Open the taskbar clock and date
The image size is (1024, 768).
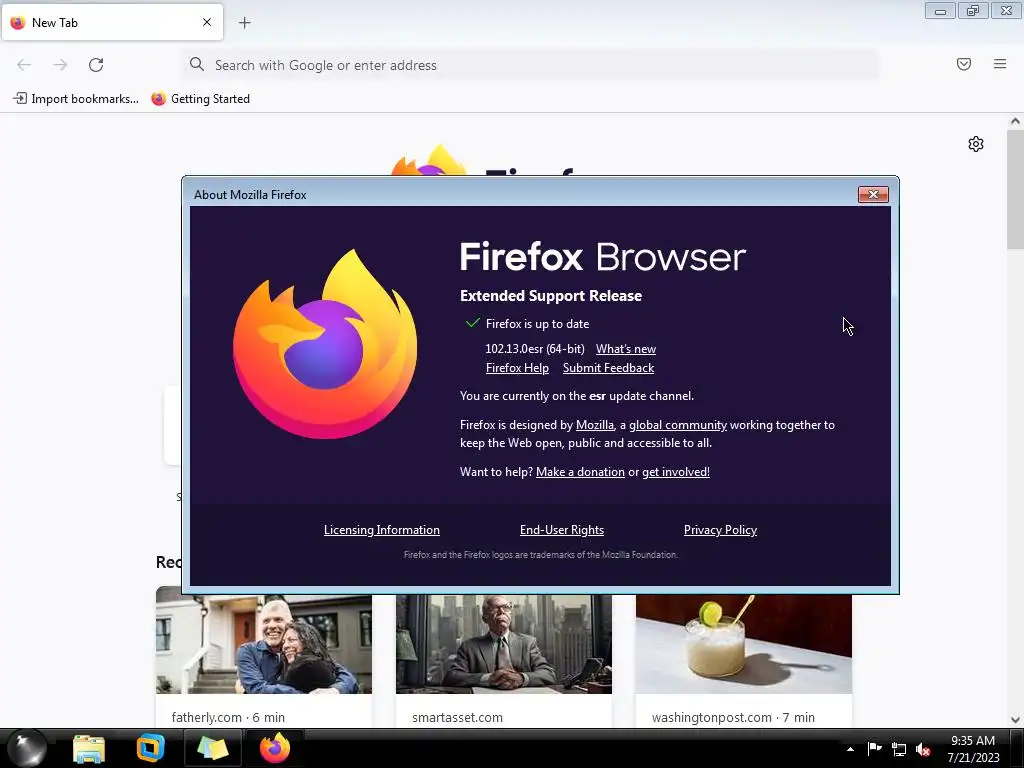click(x=973, y=749)
